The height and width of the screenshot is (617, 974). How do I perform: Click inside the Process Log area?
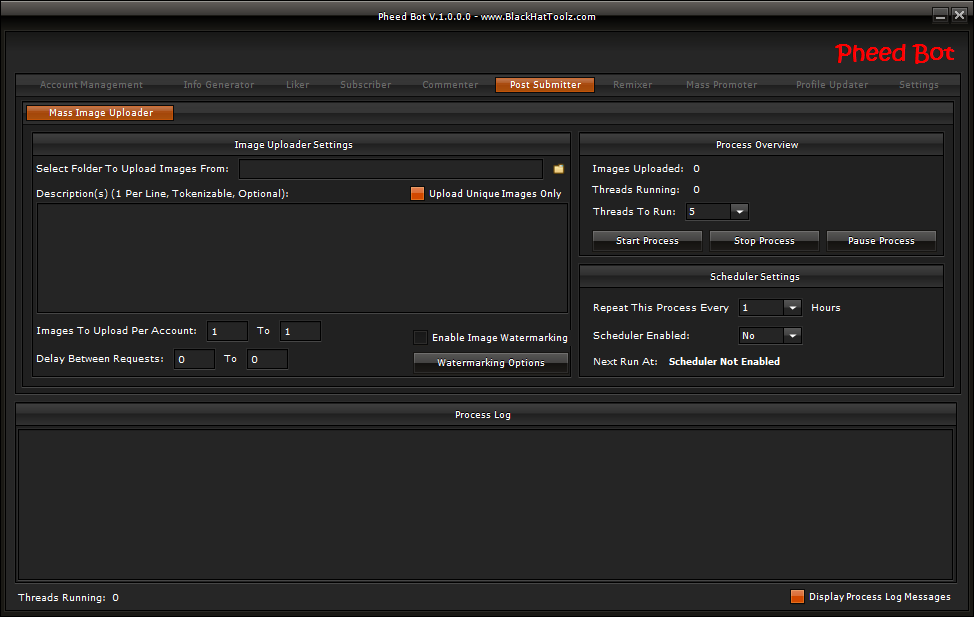(x=485, y=505)
